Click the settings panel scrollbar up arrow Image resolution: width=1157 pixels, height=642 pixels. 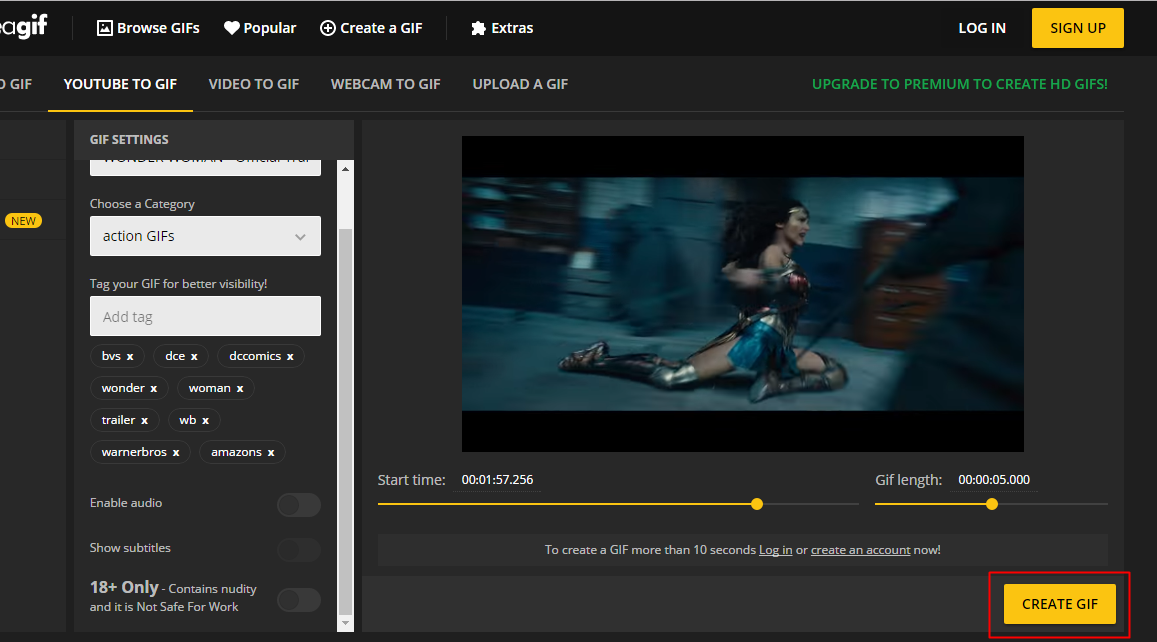pos(345,169)
